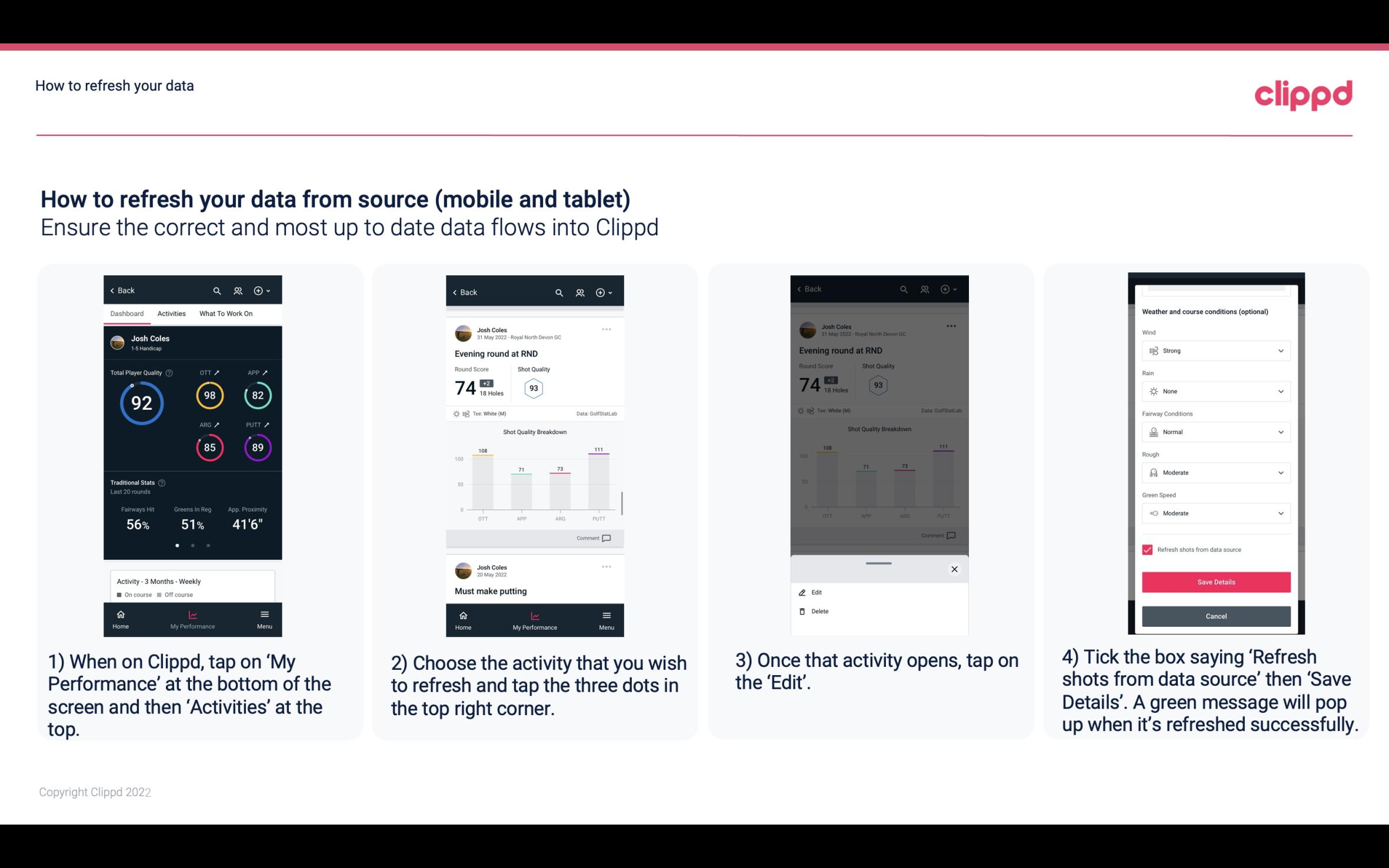1389x868 pixels.
Task: Select Wind strength dropdown menu
Action: pyautogui.click(x=1215, y=350)
